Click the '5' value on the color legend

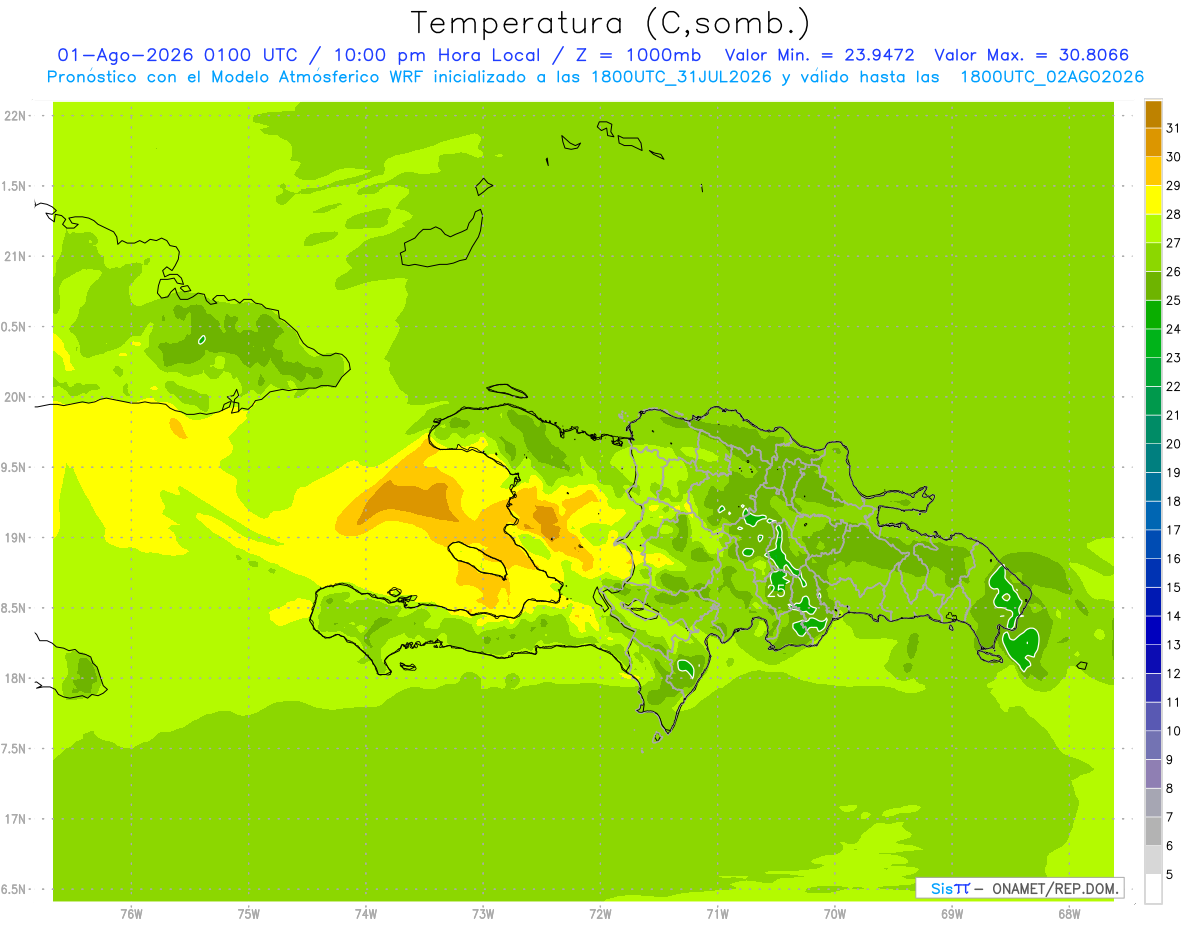1170,875
